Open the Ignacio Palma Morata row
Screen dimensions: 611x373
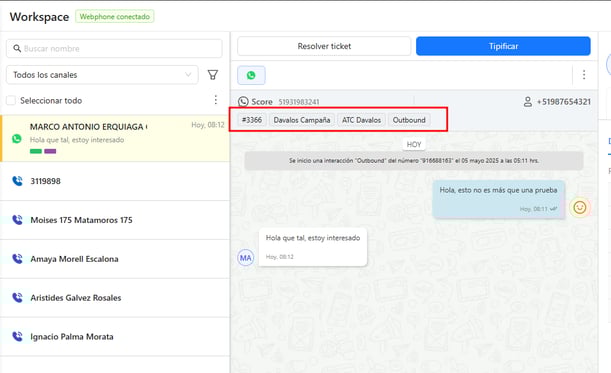point(115,336)
